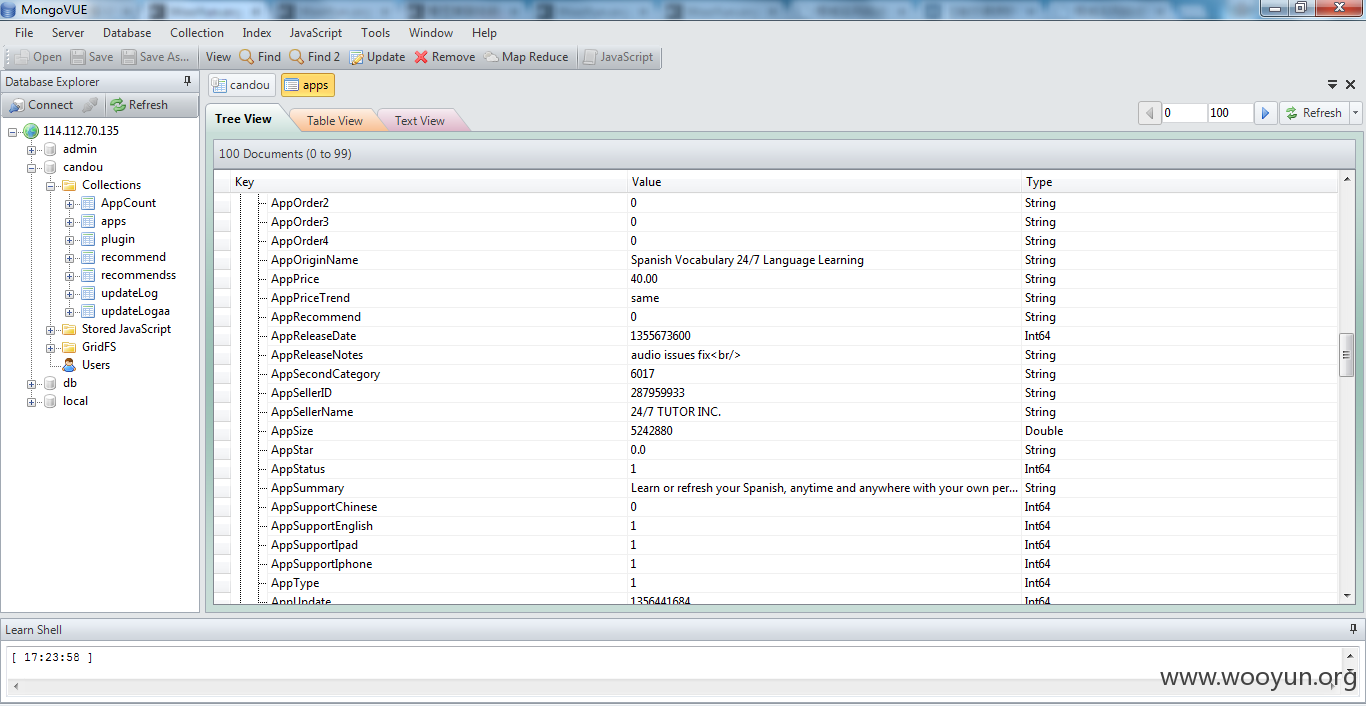The width and height of the screenshot is (1366, 706).
Task: Click the Update document button
Action: (377, 57)
